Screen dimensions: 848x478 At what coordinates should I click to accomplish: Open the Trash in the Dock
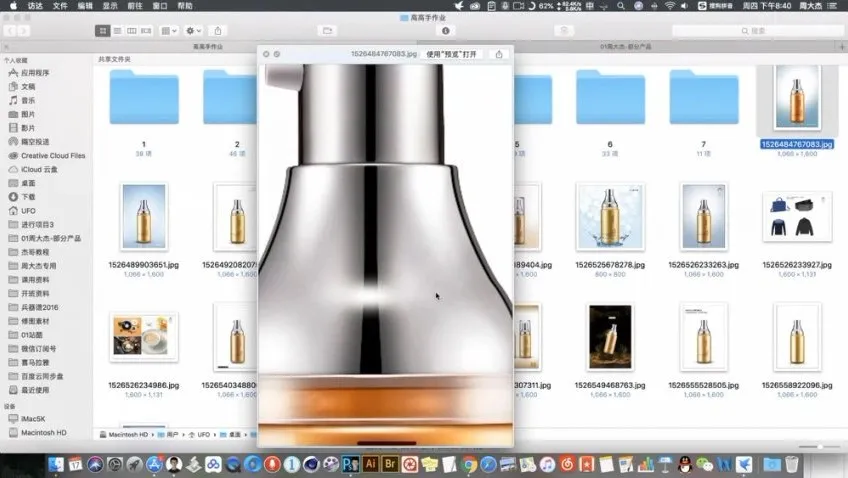pyautogui.click(x=792, y=464)
